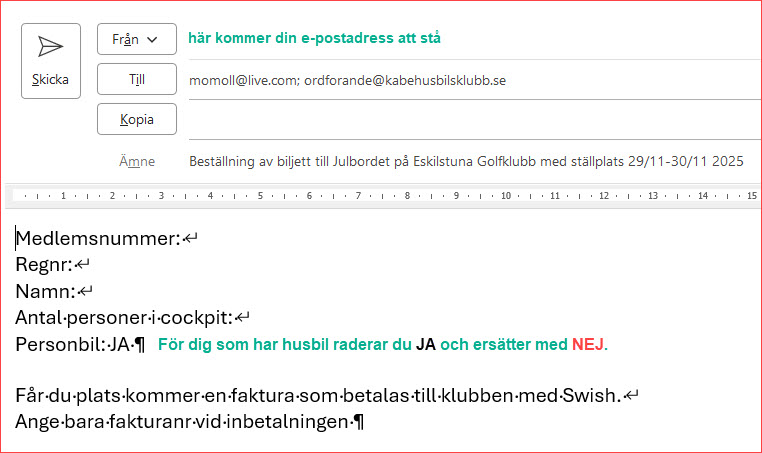Image resolution: width=762 pixels, height=453 pixels.
Task: Place cursor on the Regnr line
Action: 44,265
